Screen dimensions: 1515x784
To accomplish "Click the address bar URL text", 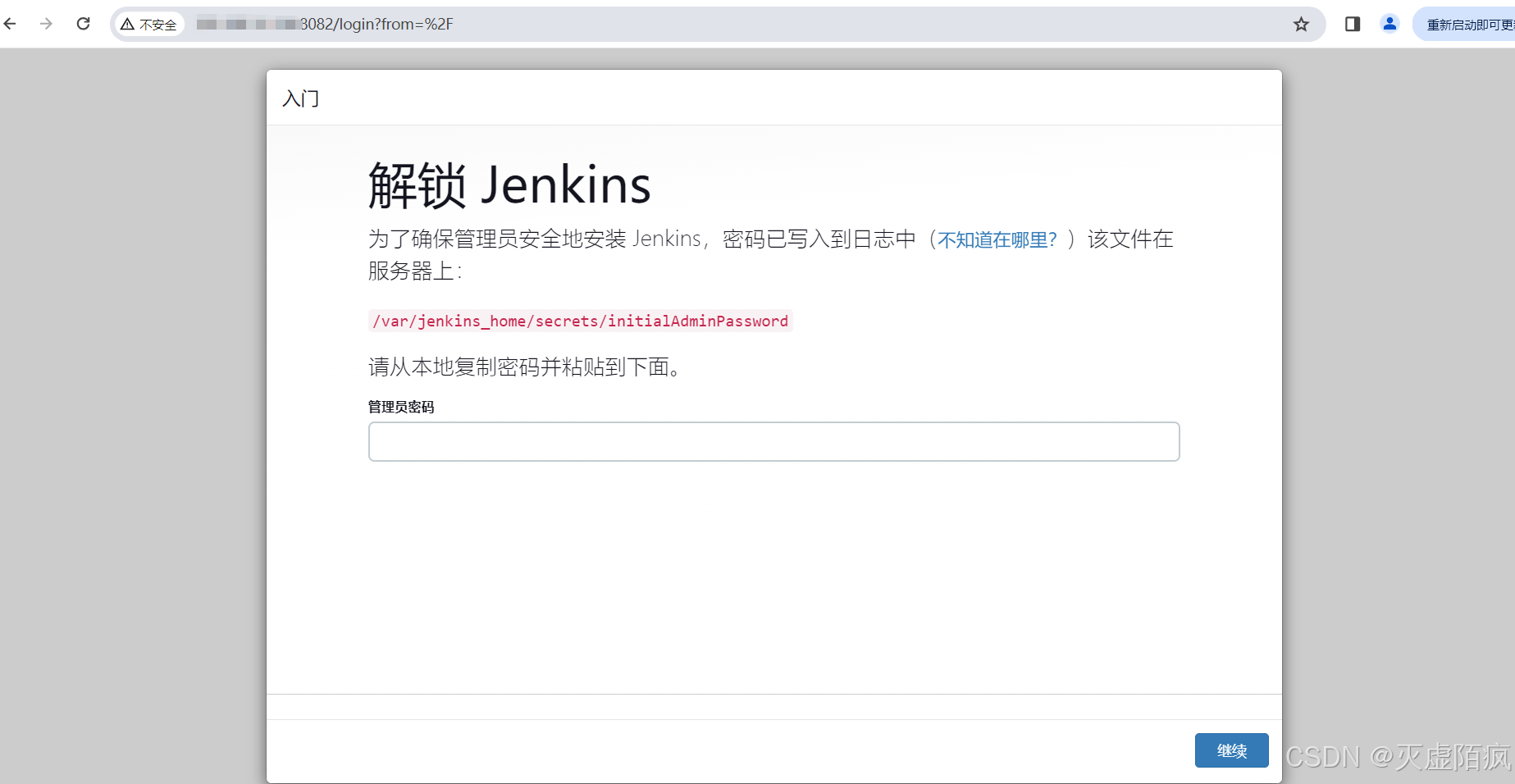I will [325, 25].
